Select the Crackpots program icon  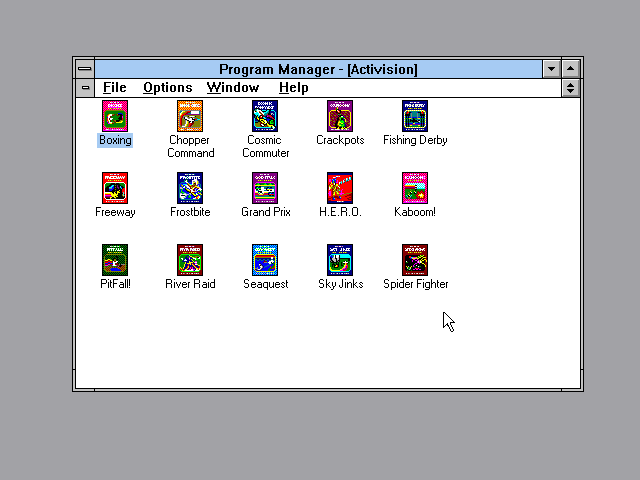pyautogui.click(x=340, y=116)
